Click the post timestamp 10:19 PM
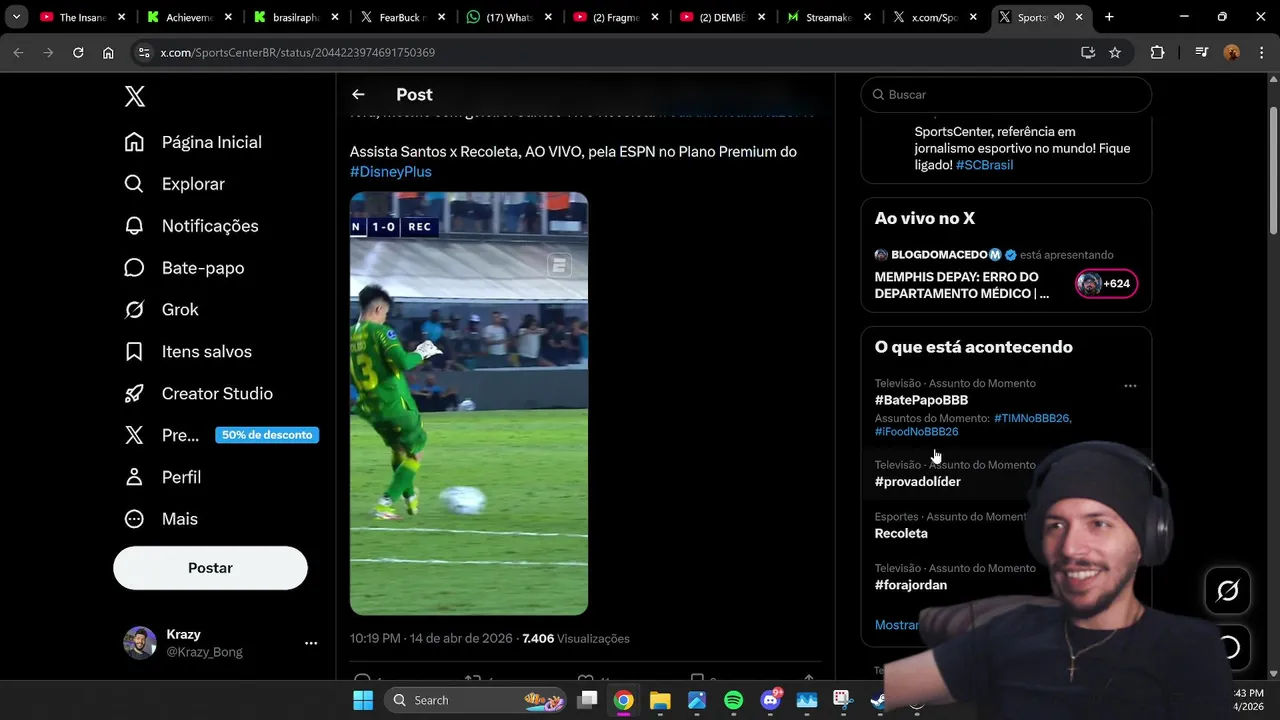The height and width of the screenshot is (720, 1280). tap(431, 638)
